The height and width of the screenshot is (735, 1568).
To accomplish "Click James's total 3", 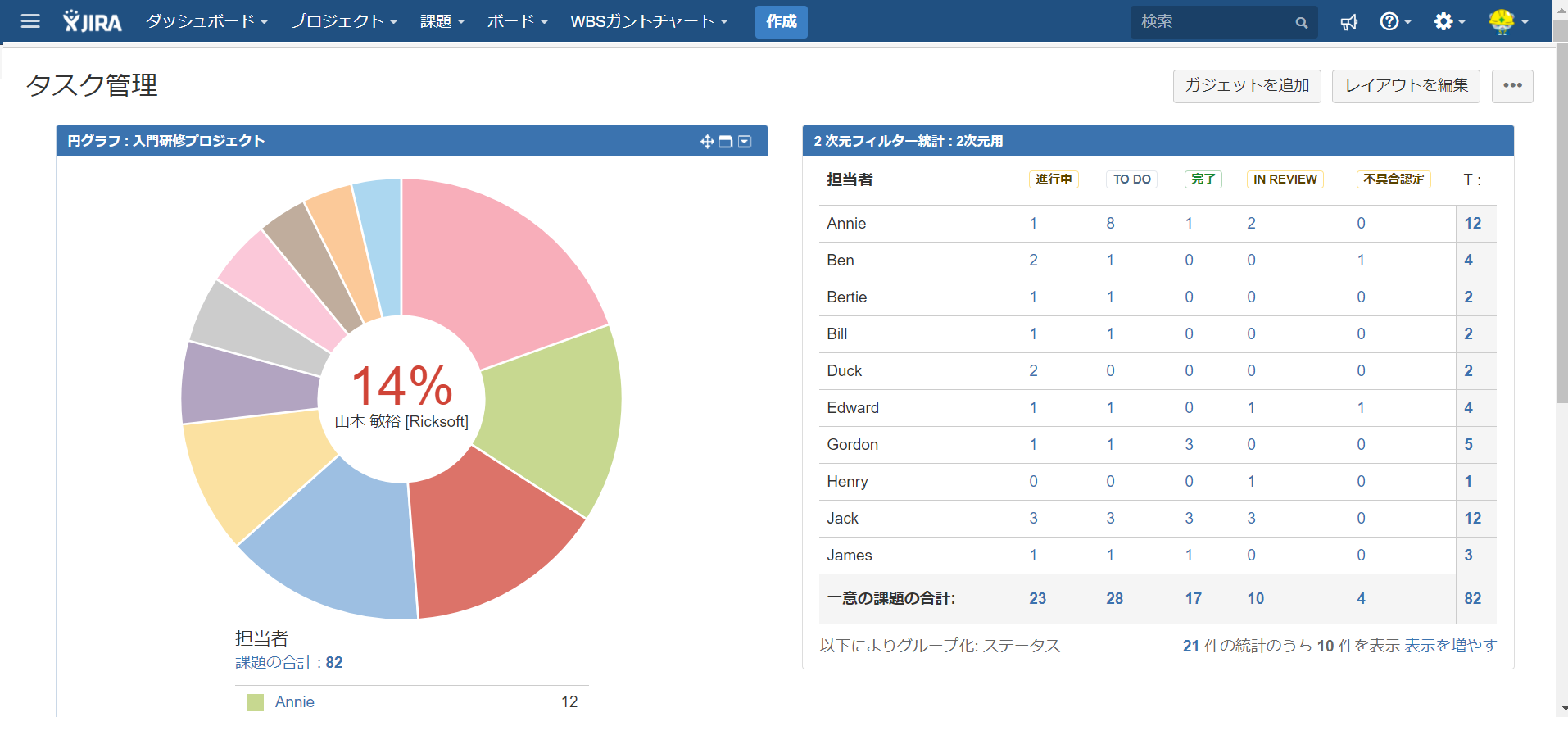I will click(1468, 556).
